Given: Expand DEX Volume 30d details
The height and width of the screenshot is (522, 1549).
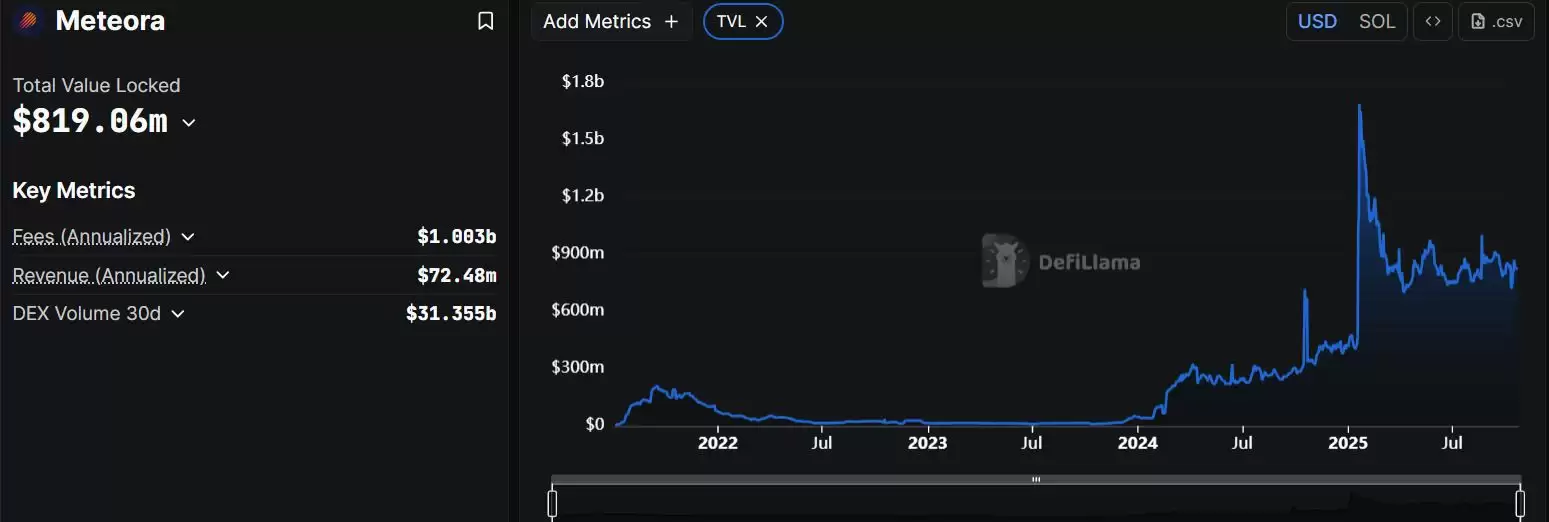Looking at the screenshot, I should point(178,314).
